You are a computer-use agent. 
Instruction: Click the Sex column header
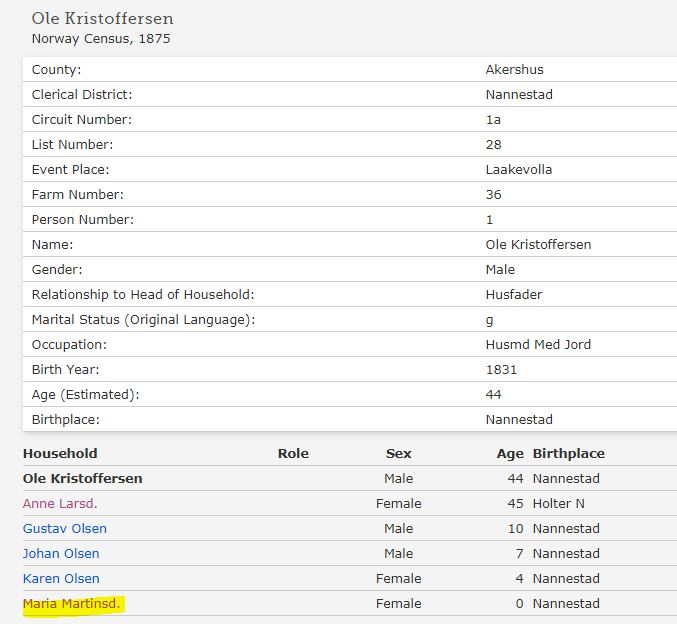tap(399, 453)
